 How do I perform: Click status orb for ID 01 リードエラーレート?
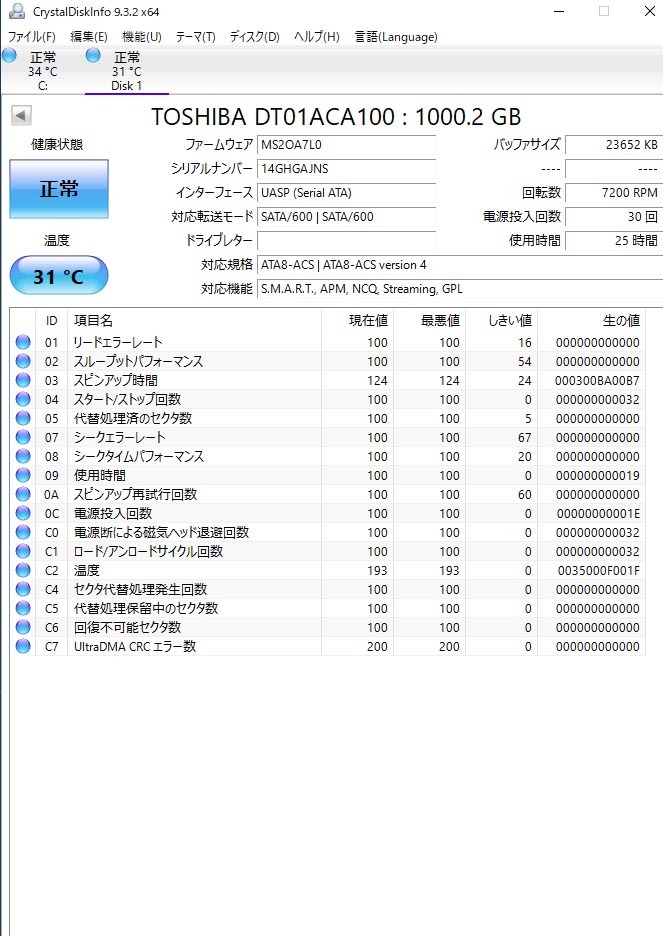(23, 342)
